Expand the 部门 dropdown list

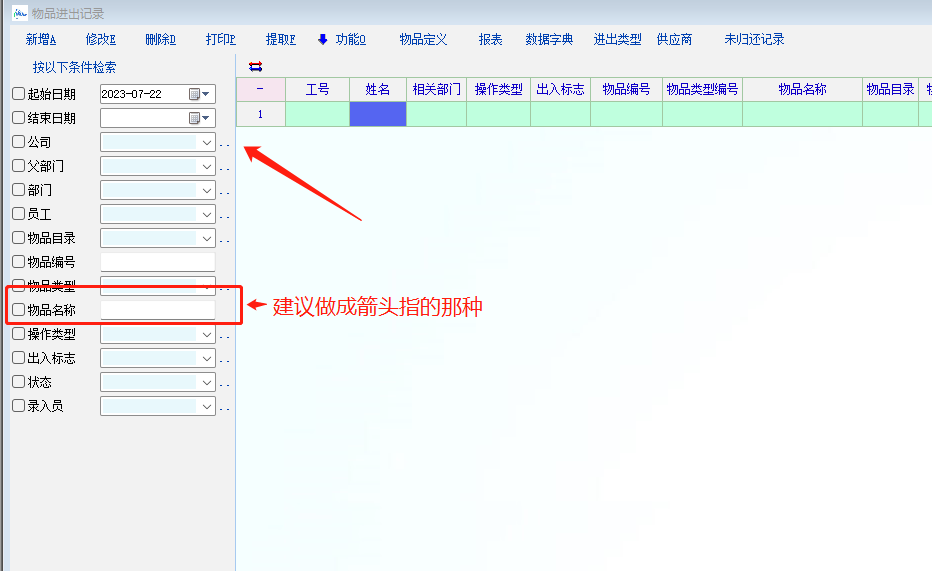[x=207, y=190]
